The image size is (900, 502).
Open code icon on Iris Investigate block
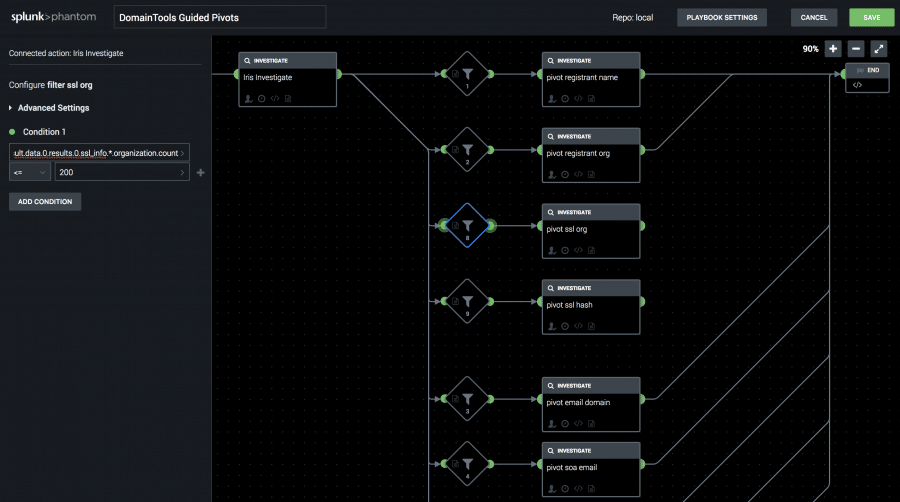click(275, 99)
